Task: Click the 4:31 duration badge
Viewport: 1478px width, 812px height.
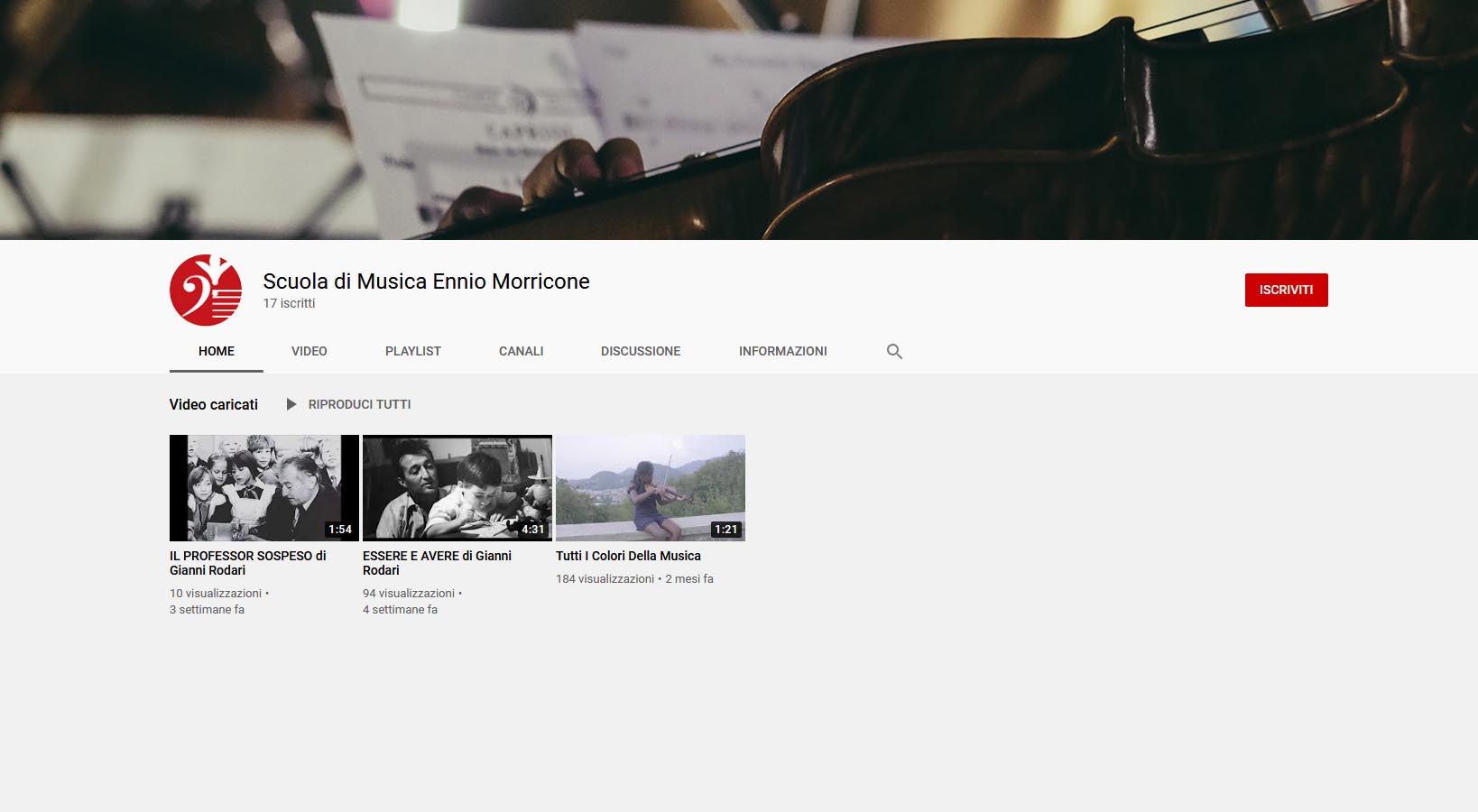Action: 533,530
